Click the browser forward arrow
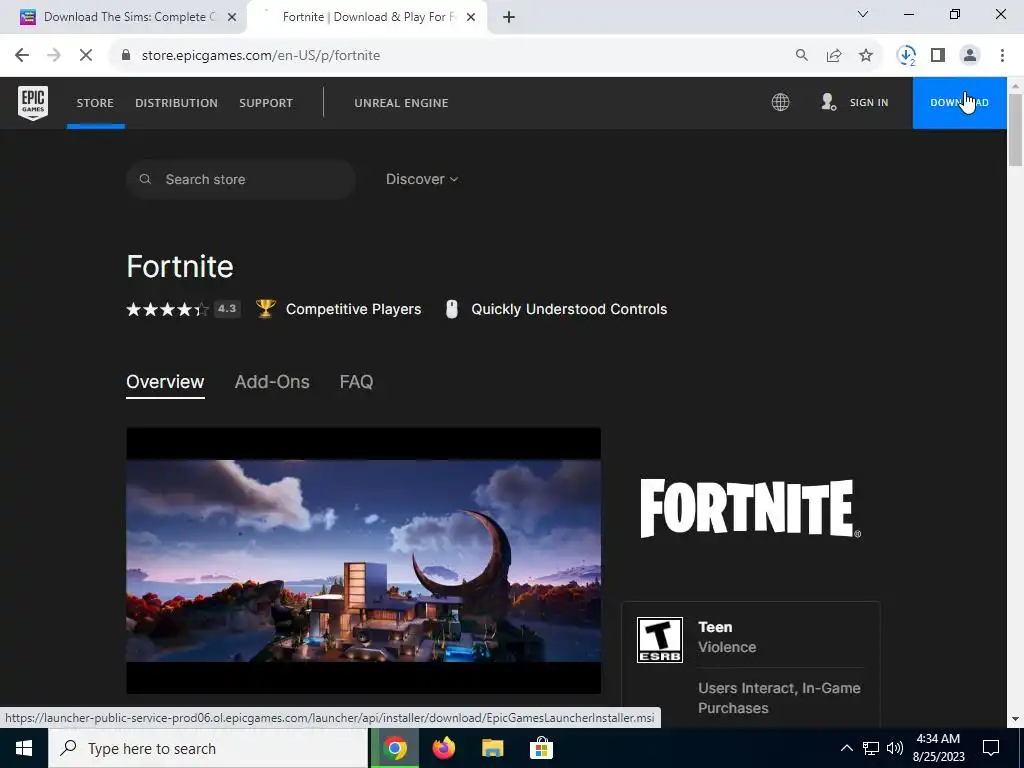The height and width of the screenshot is (768, 1024). 54,55
